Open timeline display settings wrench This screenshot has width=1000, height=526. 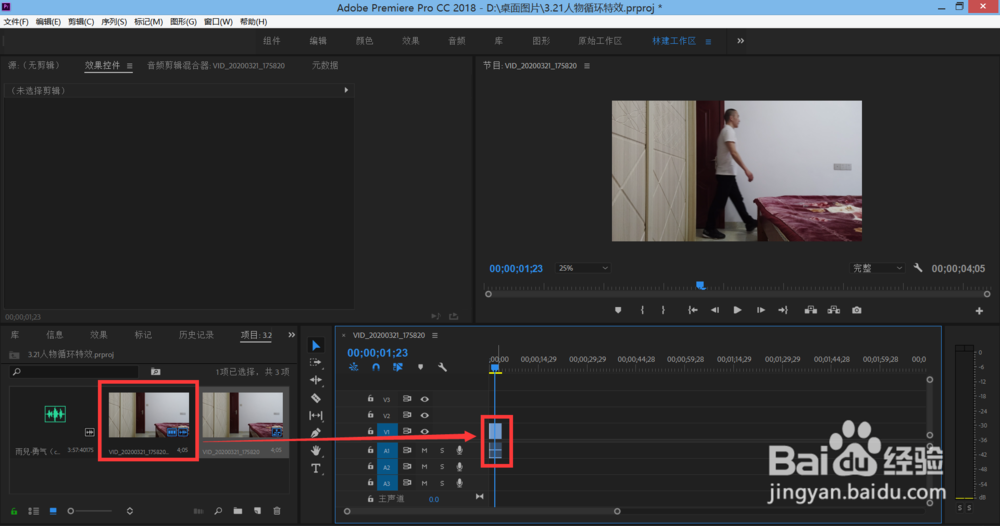click(x=442, y=367)
